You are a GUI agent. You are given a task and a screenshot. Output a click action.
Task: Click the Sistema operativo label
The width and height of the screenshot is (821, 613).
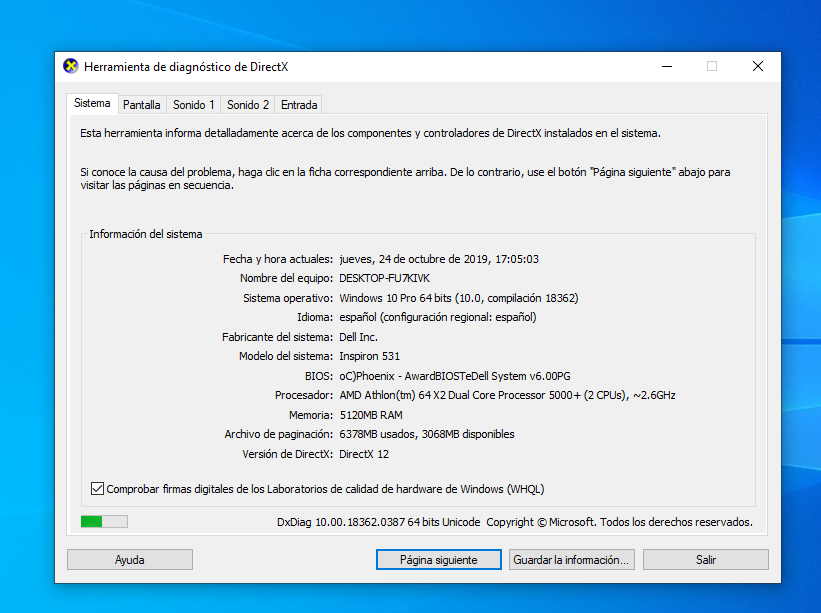point(288,298)
